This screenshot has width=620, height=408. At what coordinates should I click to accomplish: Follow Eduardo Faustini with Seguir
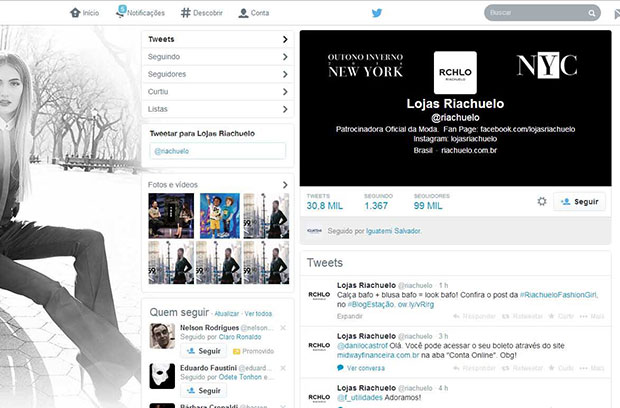pyautogui.click(x=204, y=391)
